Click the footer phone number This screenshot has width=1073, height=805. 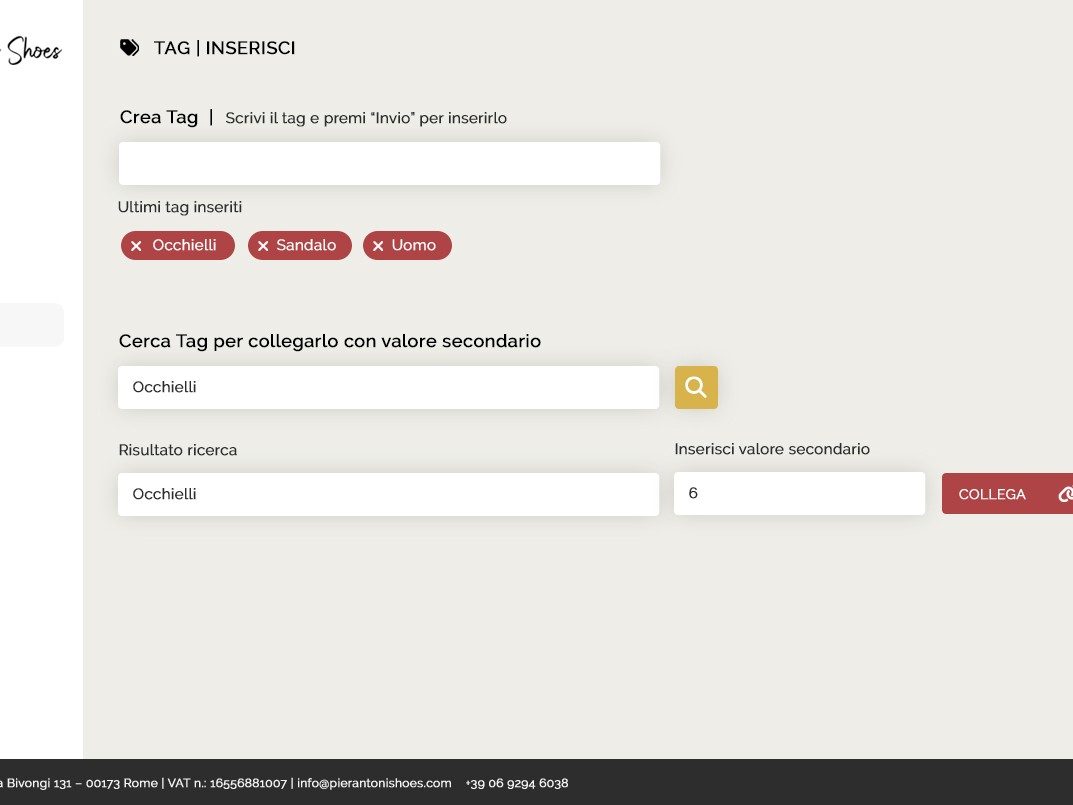point(517,783)
